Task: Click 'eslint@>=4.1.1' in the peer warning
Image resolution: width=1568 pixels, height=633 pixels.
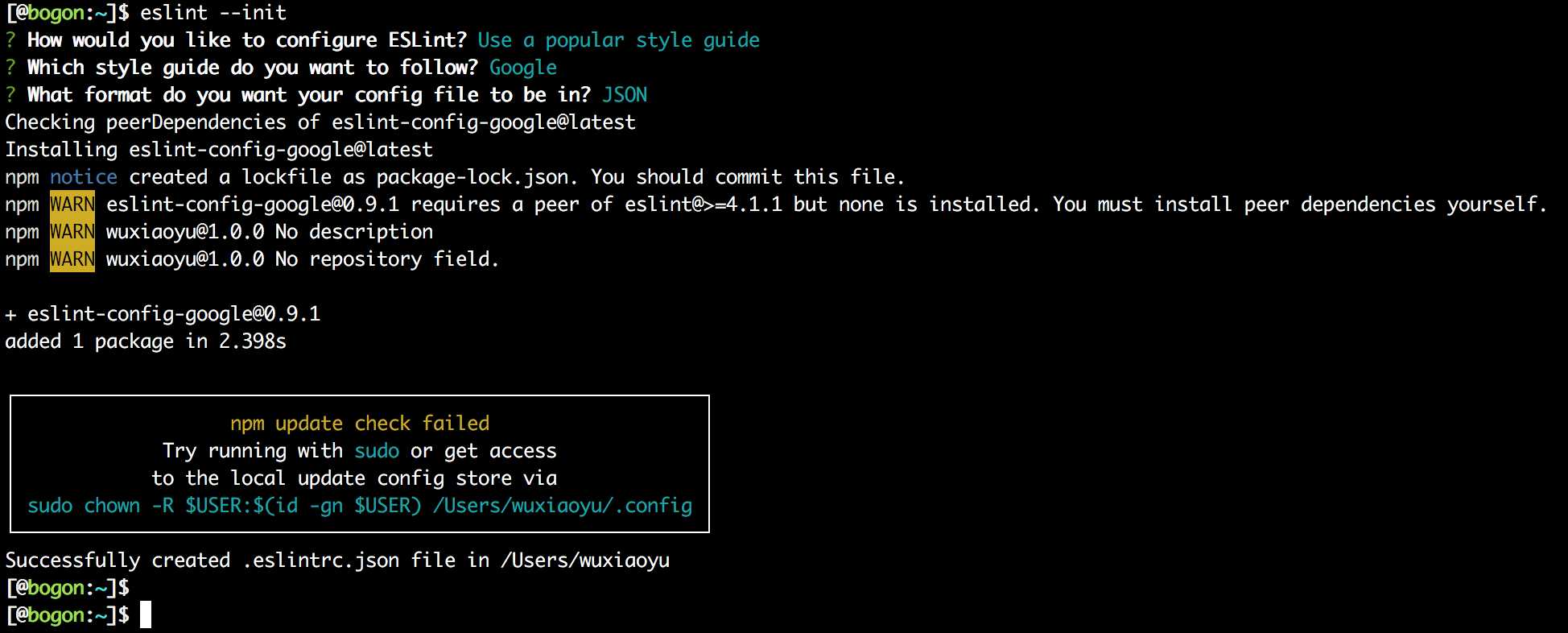Action: 703,205
